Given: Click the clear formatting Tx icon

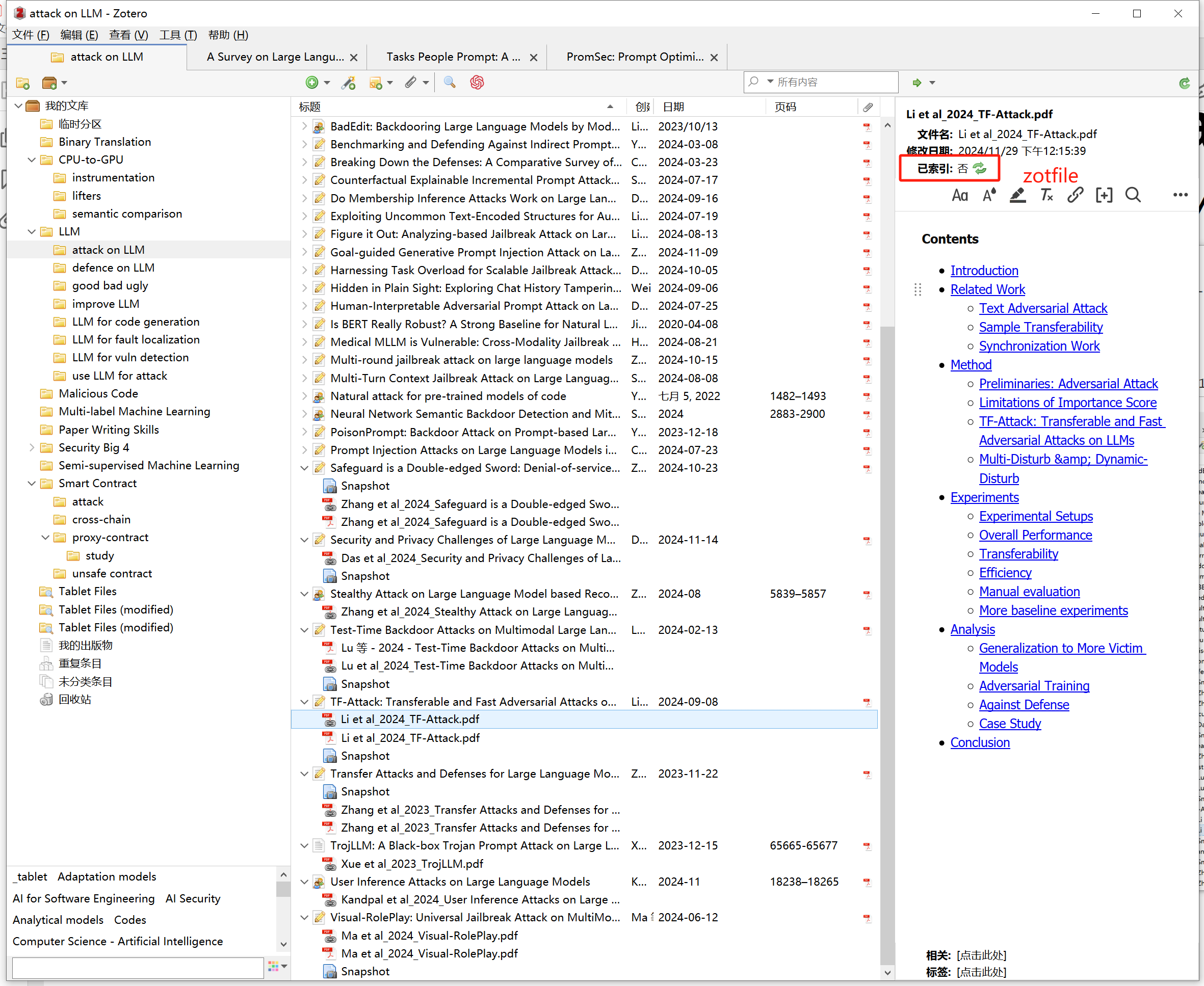Looking at the screenshot, I should point(1046,195).
